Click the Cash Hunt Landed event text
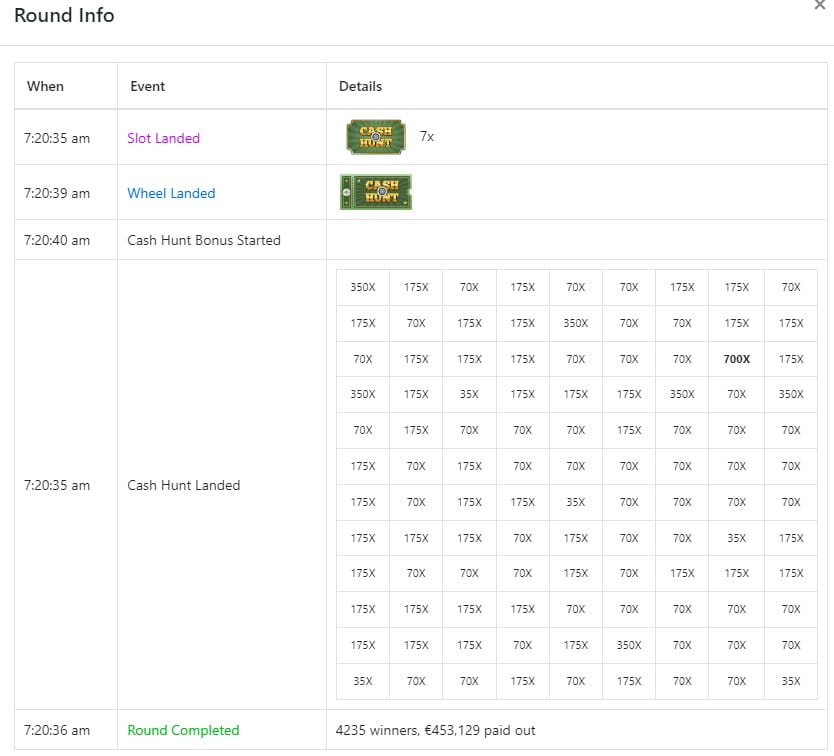 click(x=184, y=485)
